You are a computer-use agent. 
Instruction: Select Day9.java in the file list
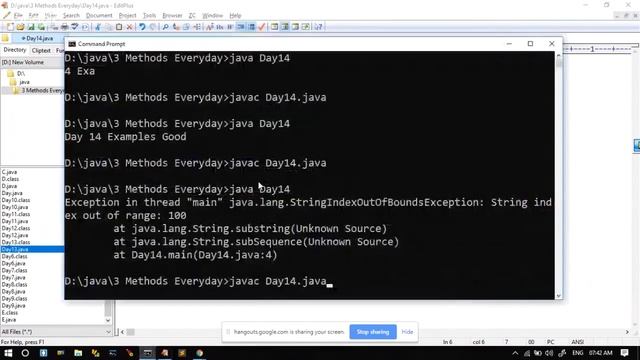(x=13, y=306)
